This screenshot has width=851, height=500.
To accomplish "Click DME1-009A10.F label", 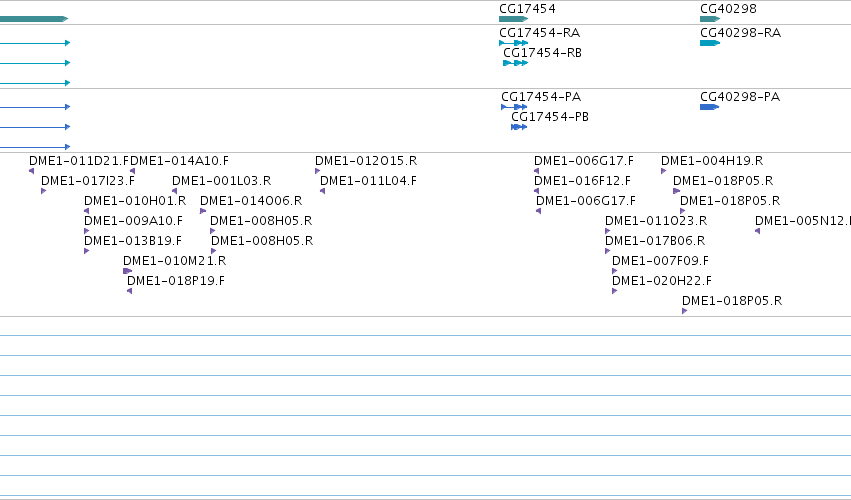I will 134,221.
